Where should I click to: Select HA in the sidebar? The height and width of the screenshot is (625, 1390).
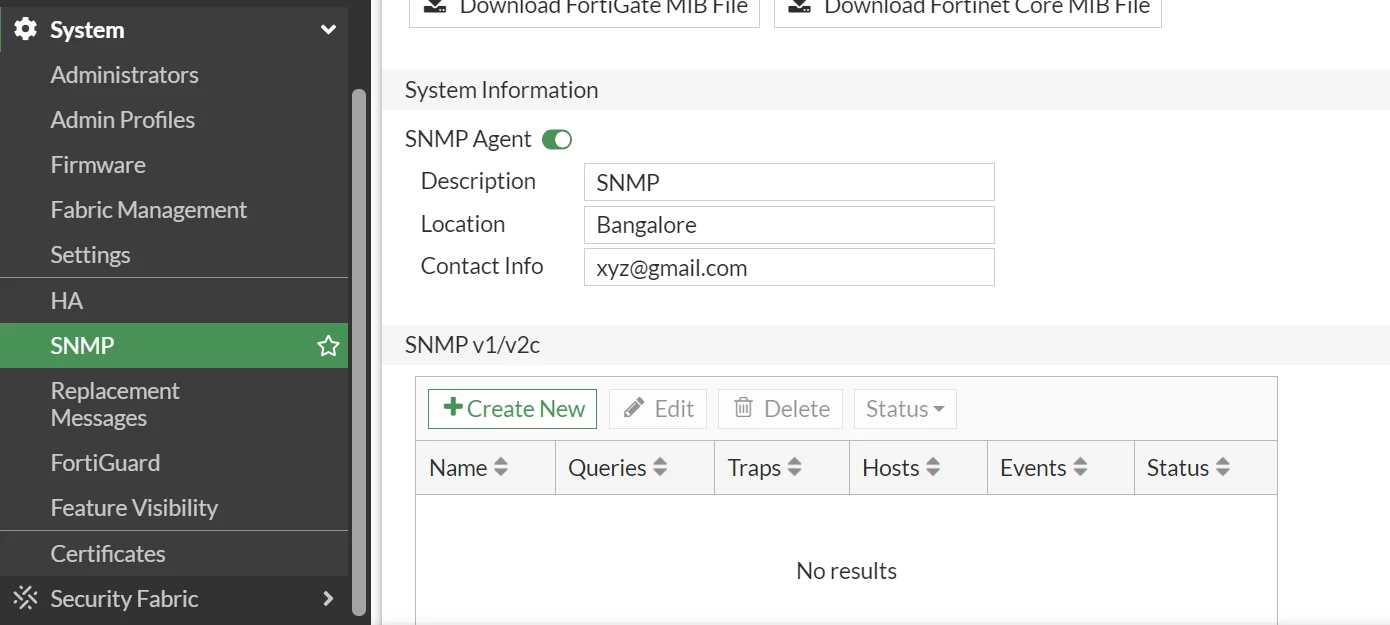pyautogui.click(x=67, y=301)
